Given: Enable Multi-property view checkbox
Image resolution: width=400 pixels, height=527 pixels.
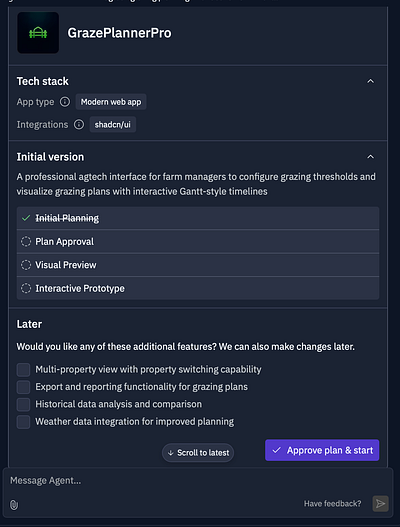Looking at the screenshot, I should tap(24, 369).
